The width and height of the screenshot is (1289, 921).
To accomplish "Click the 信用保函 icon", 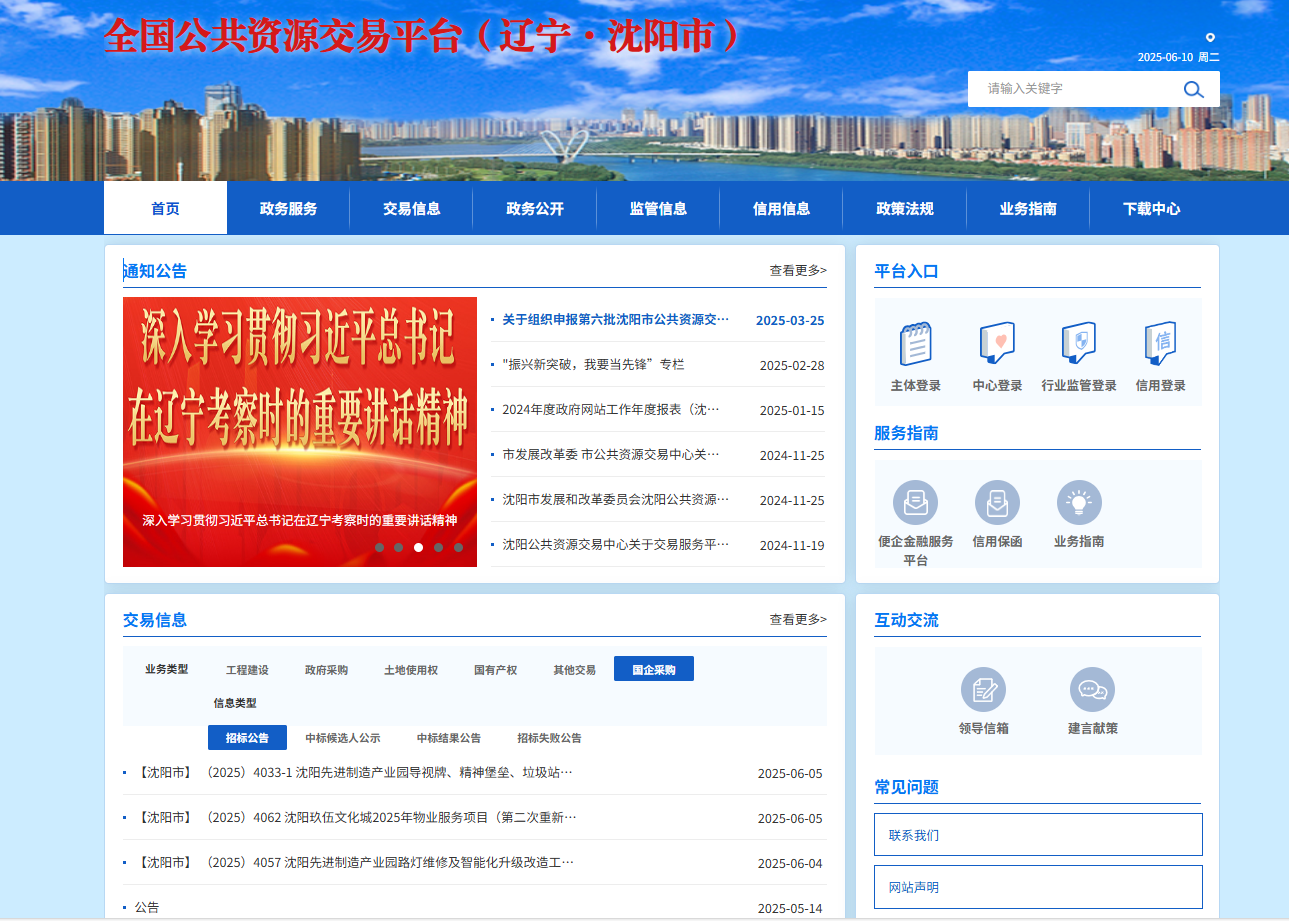I will tap(997, 502).
